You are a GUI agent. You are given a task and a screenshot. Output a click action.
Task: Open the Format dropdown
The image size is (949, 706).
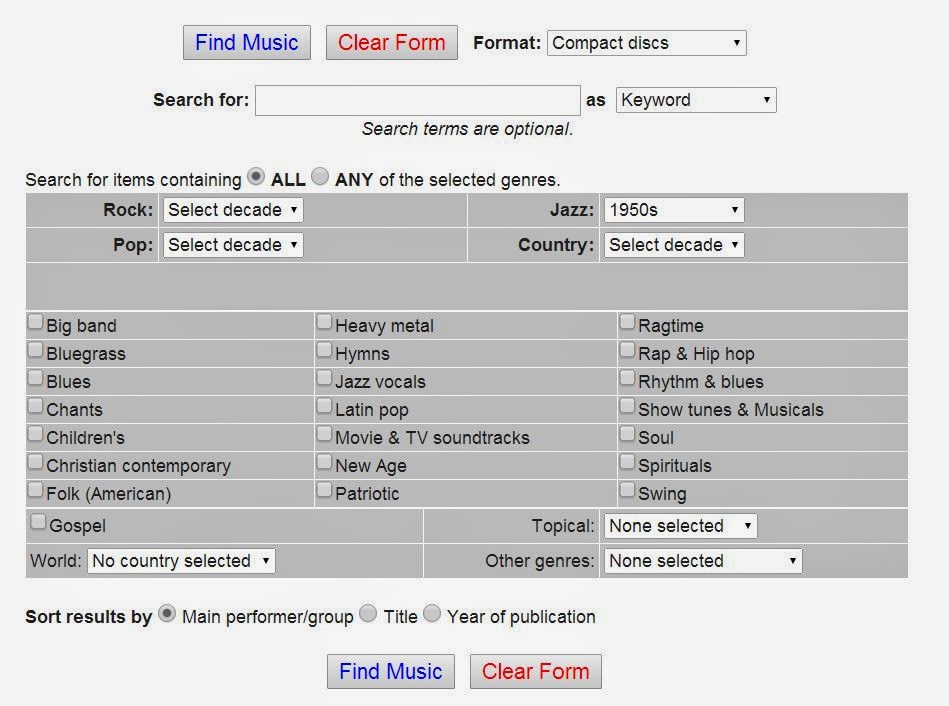coord(646,43)
